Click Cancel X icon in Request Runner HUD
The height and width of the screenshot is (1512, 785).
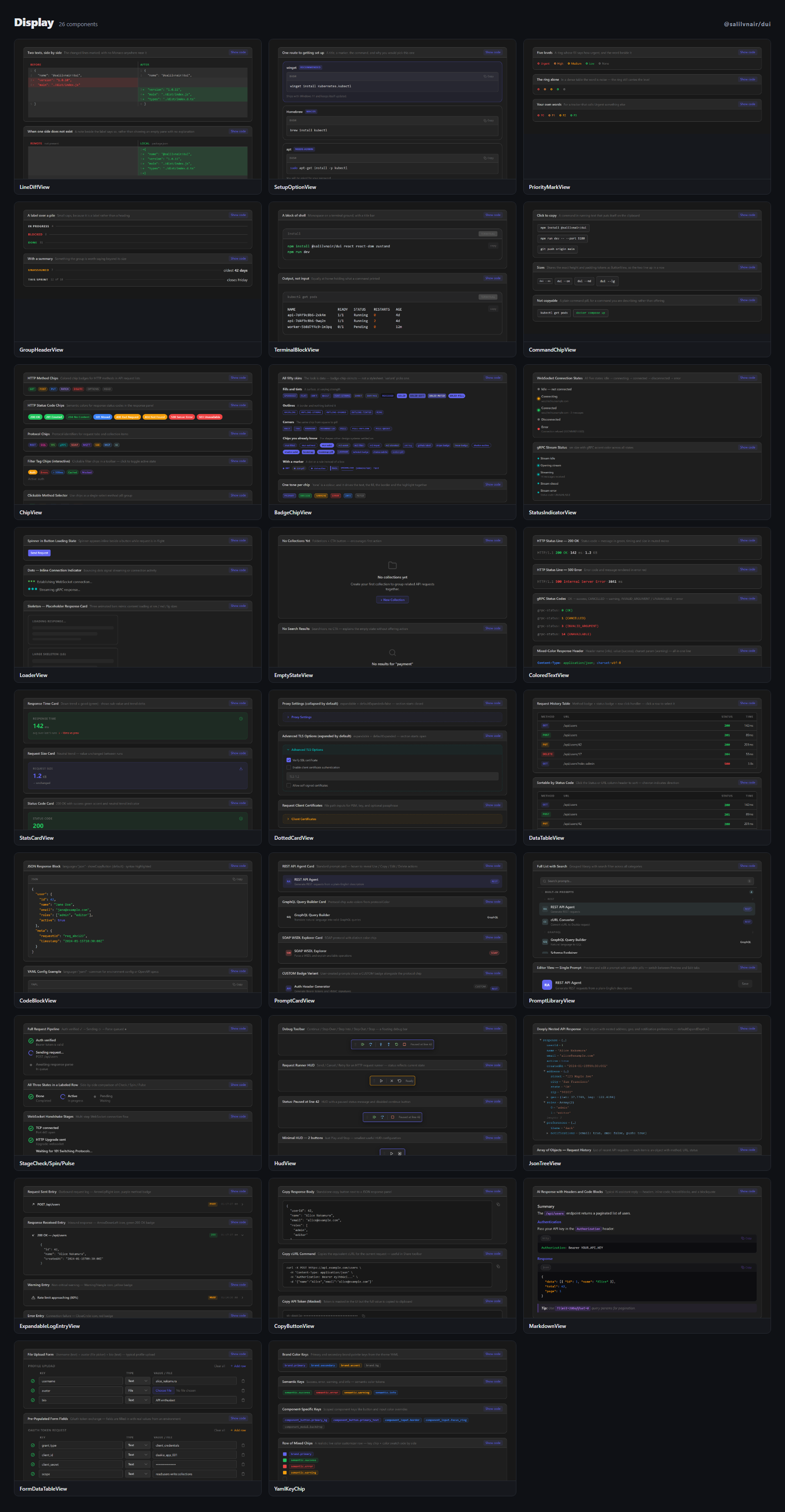tap(392, 1081)
